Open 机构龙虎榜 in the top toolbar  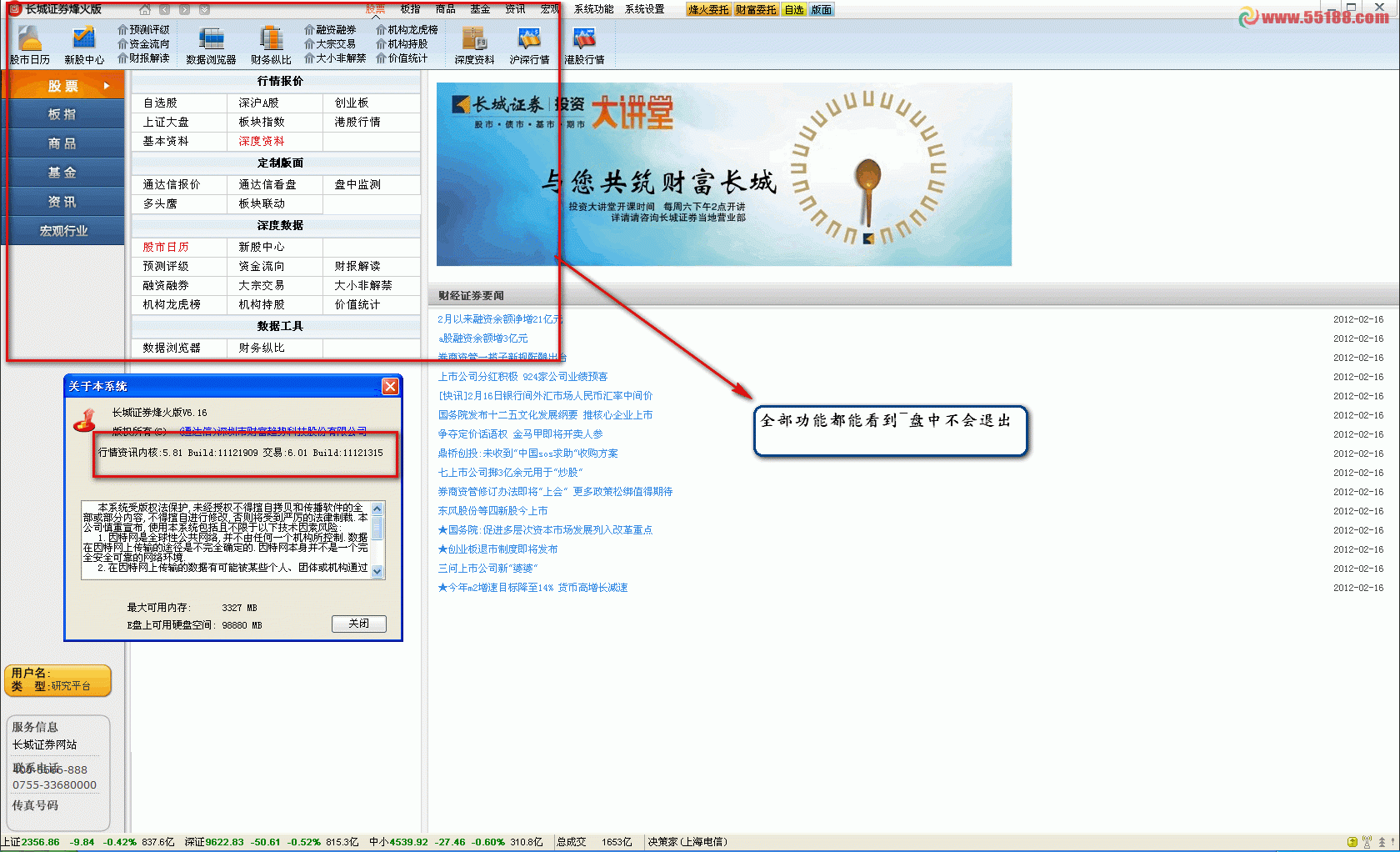click(x=407, y=30)
